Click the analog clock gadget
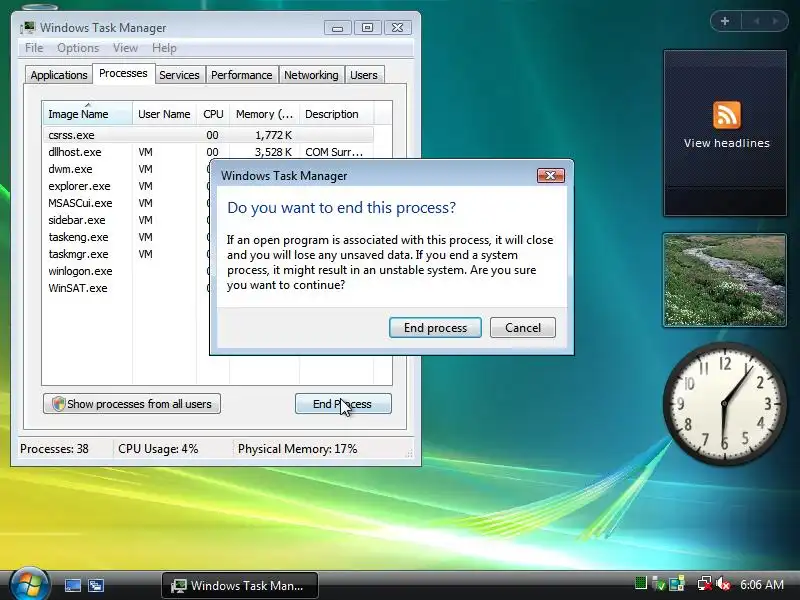This screenshot has height=600, width=800. point(723,404)
